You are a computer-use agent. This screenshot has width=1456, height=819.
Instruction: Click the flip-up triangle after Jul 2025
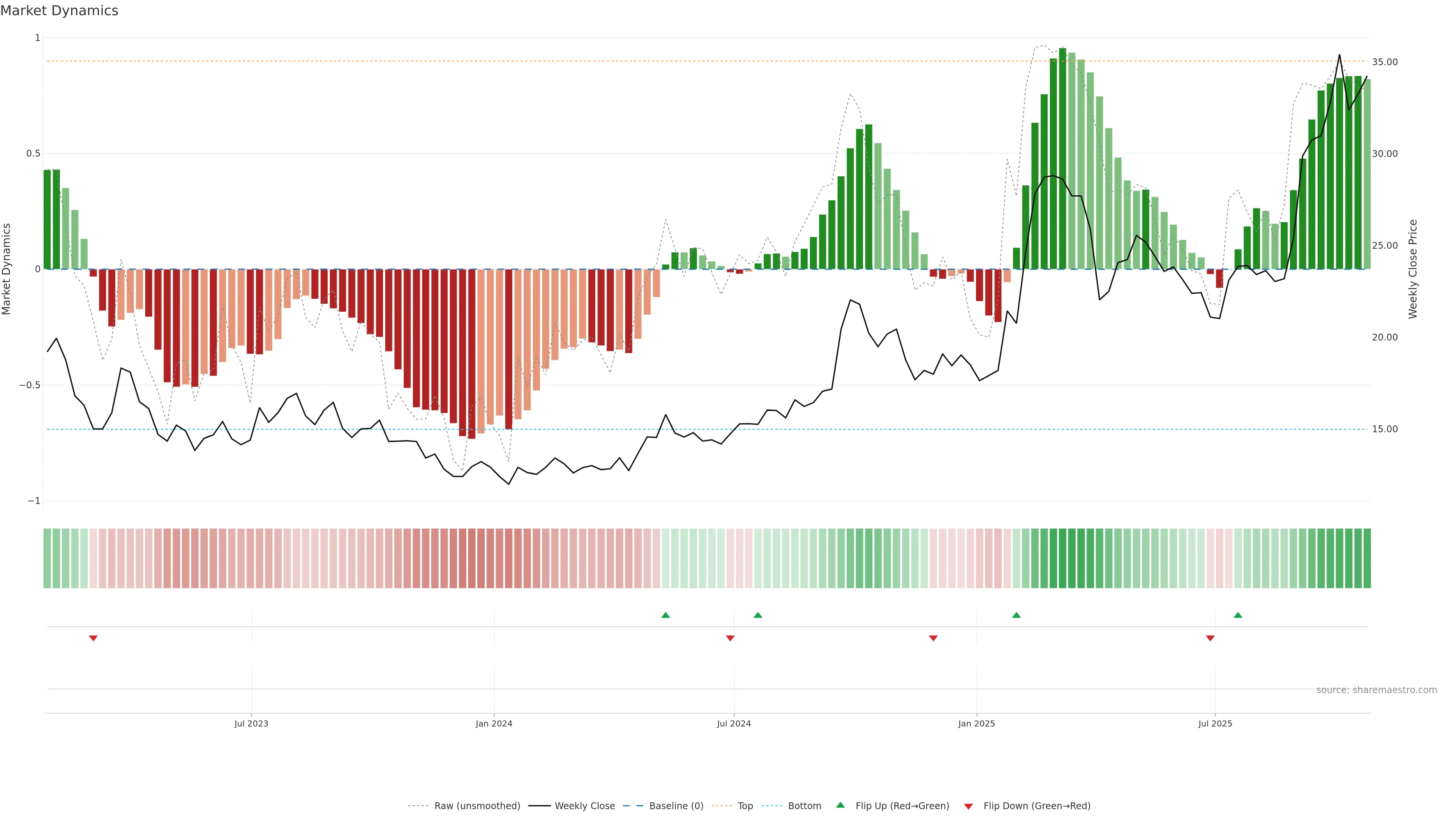[x=1238, y=615]
